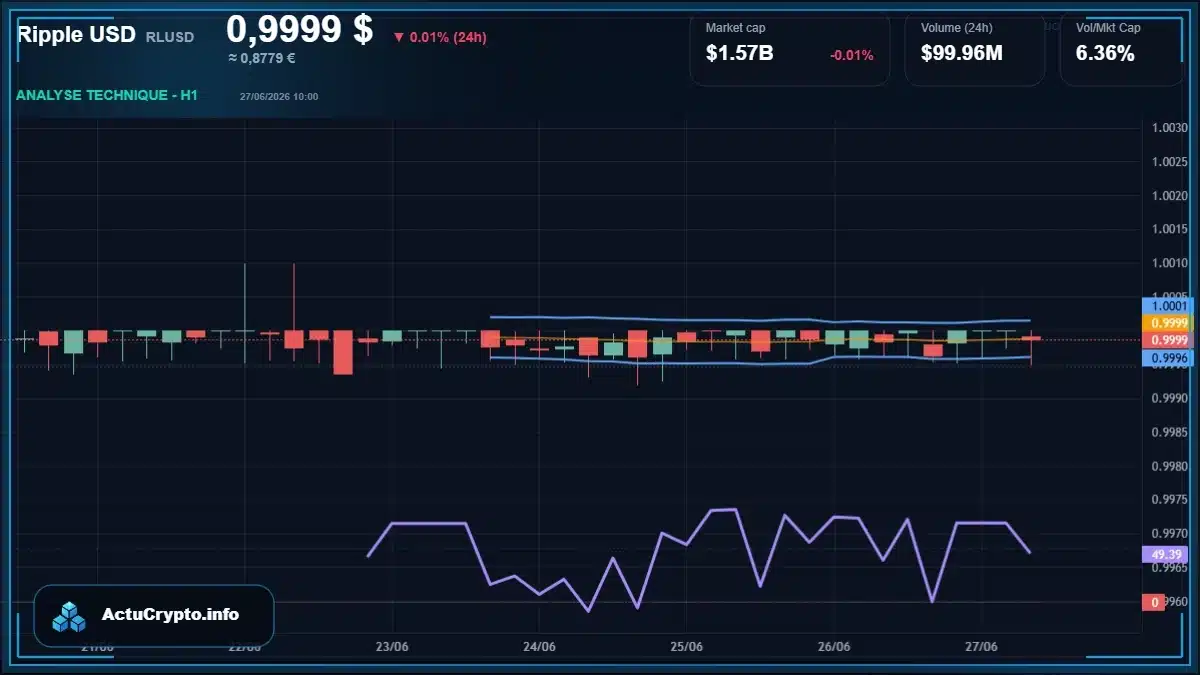Screen dimensions: 1200x675
Task: Click the 0.9970 price axis label
Action: click(x=1169, y=534)
